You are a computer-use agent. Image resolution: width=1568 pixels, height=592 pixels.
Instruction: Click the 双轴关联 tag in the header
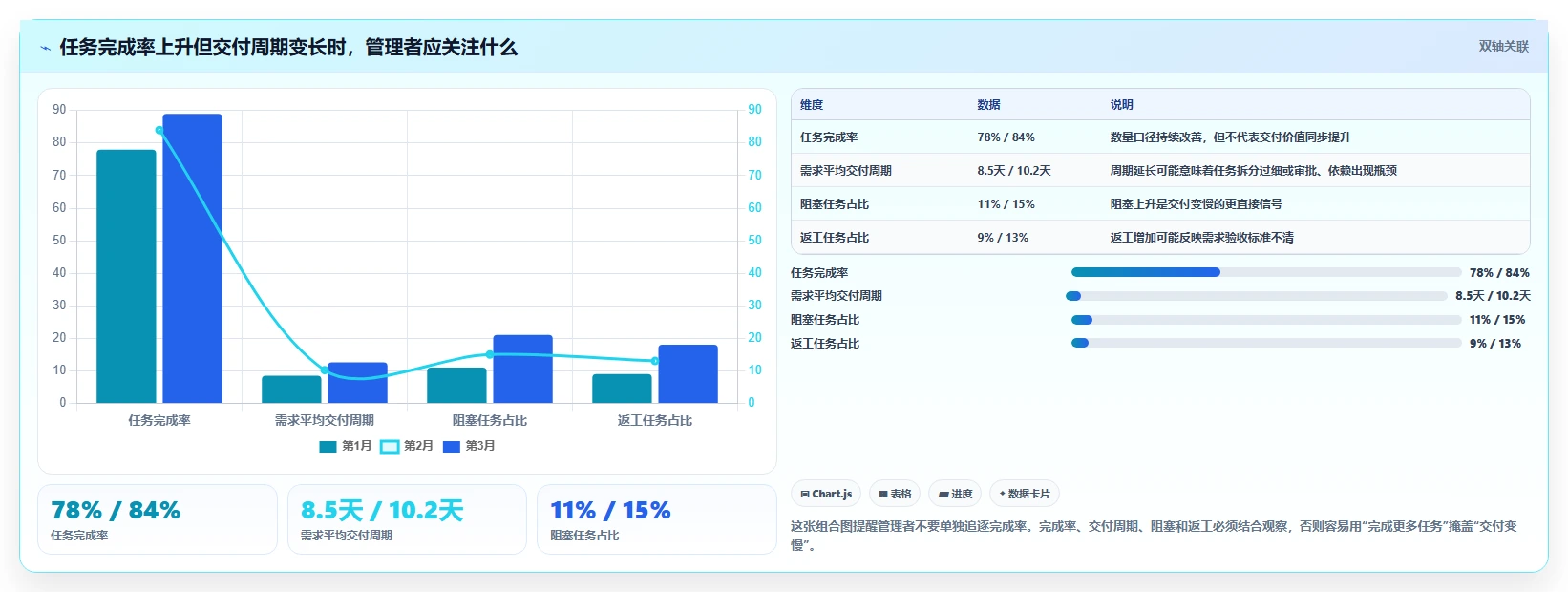pos(1503,46)
